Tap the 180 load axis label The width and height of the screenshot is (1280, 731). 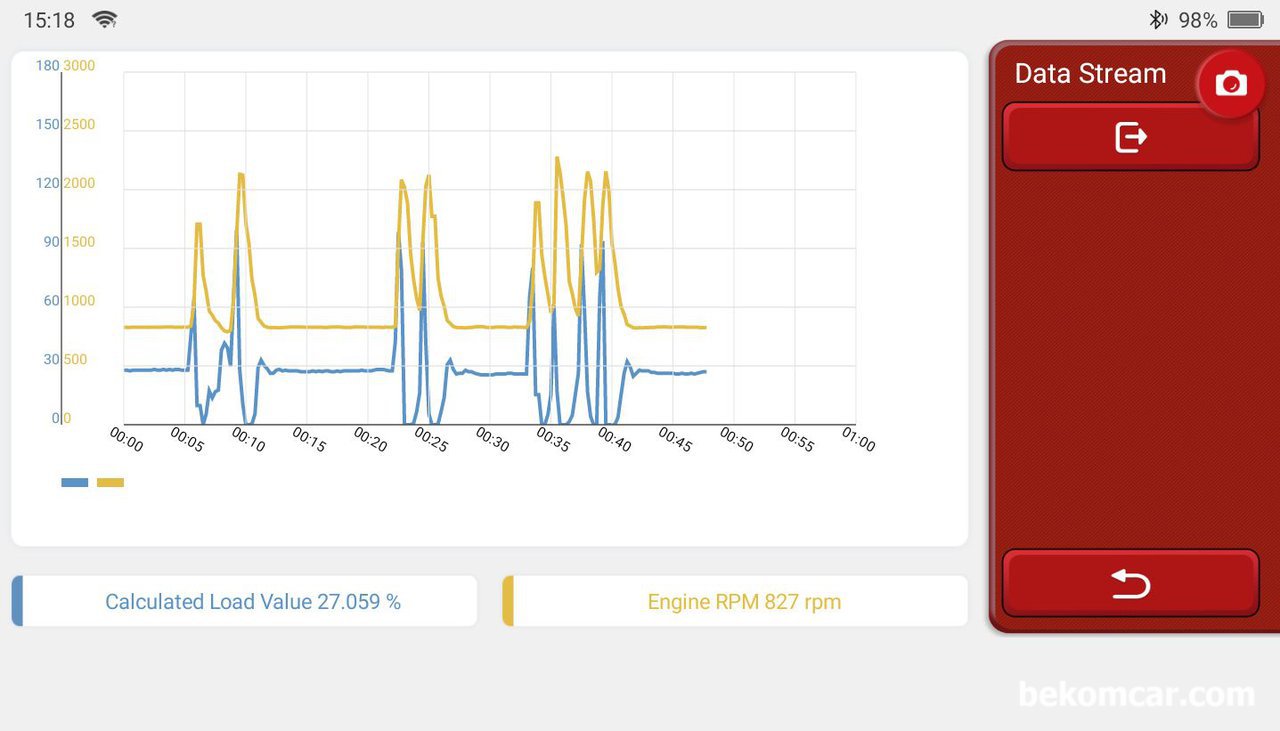(x=47, y=66)
